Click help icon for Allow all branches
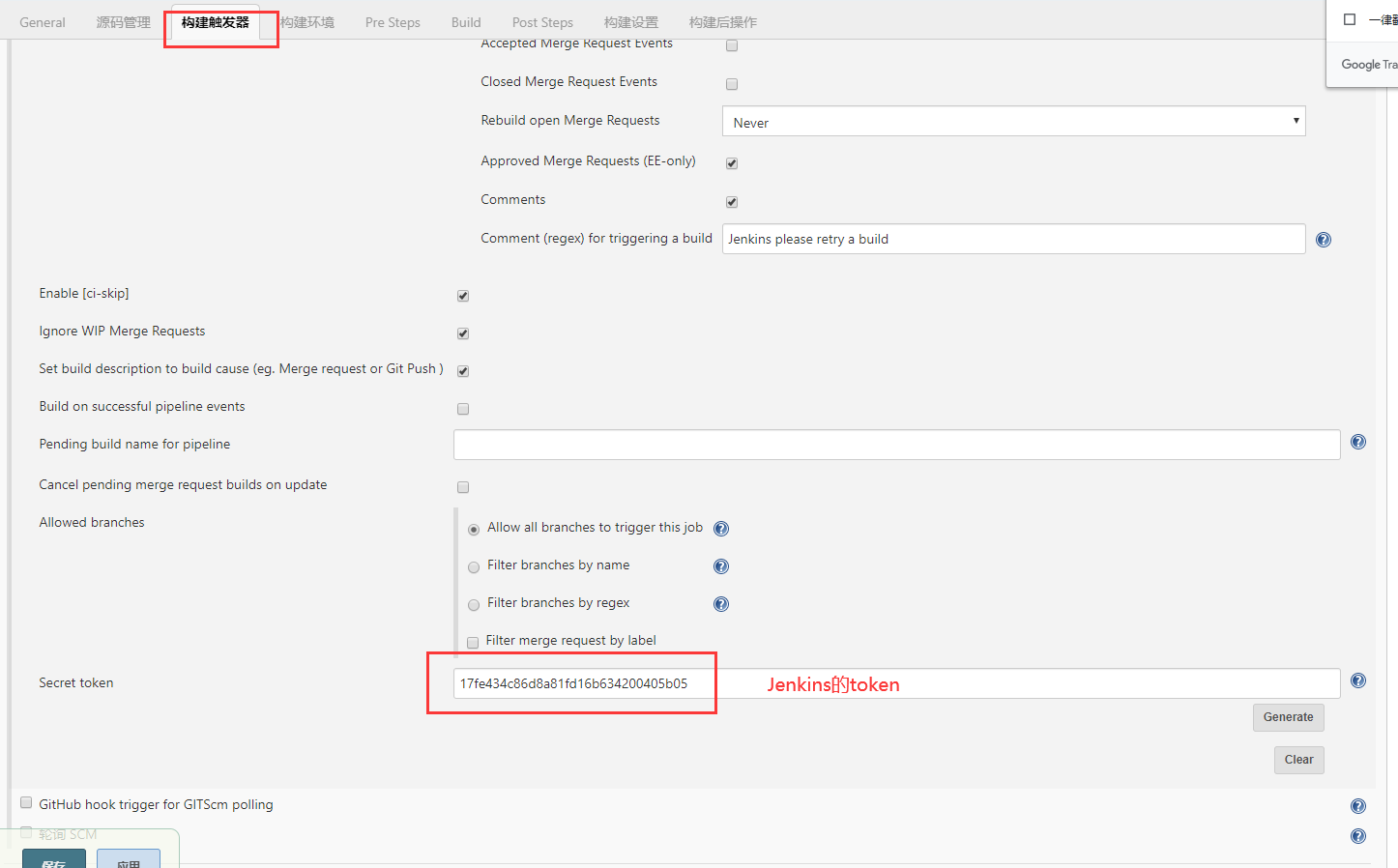Image resolution: width=1398 pixels, height=868 pixels. pyautogui.click(x=721, y=529)
